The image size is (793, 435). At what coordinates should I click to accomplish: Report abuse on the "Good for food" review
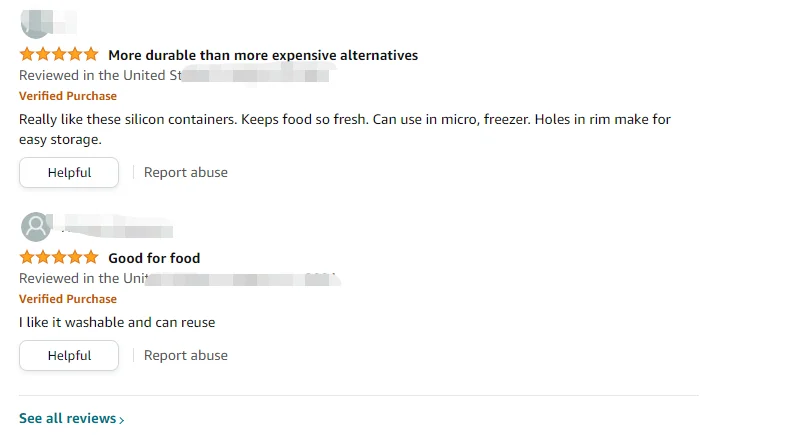pyautogui.click(x=186, y=355)
